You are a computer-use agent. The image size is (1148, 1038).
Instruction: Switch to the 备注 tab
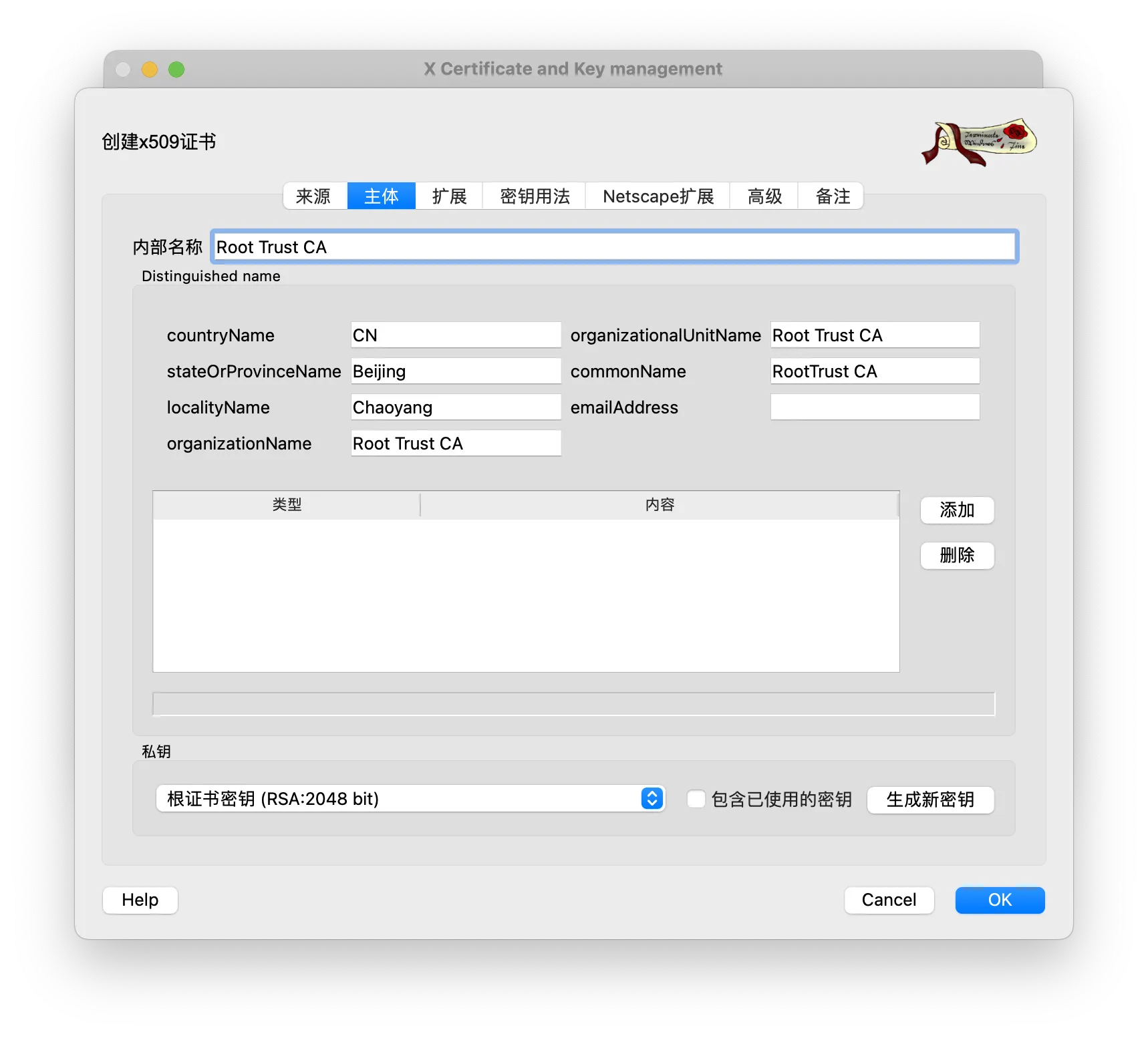tap(833, 196)
